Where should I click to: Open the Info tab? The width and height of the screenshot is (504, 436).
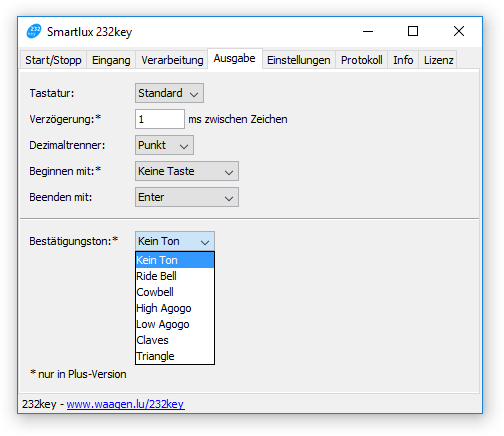click(403, 60)
